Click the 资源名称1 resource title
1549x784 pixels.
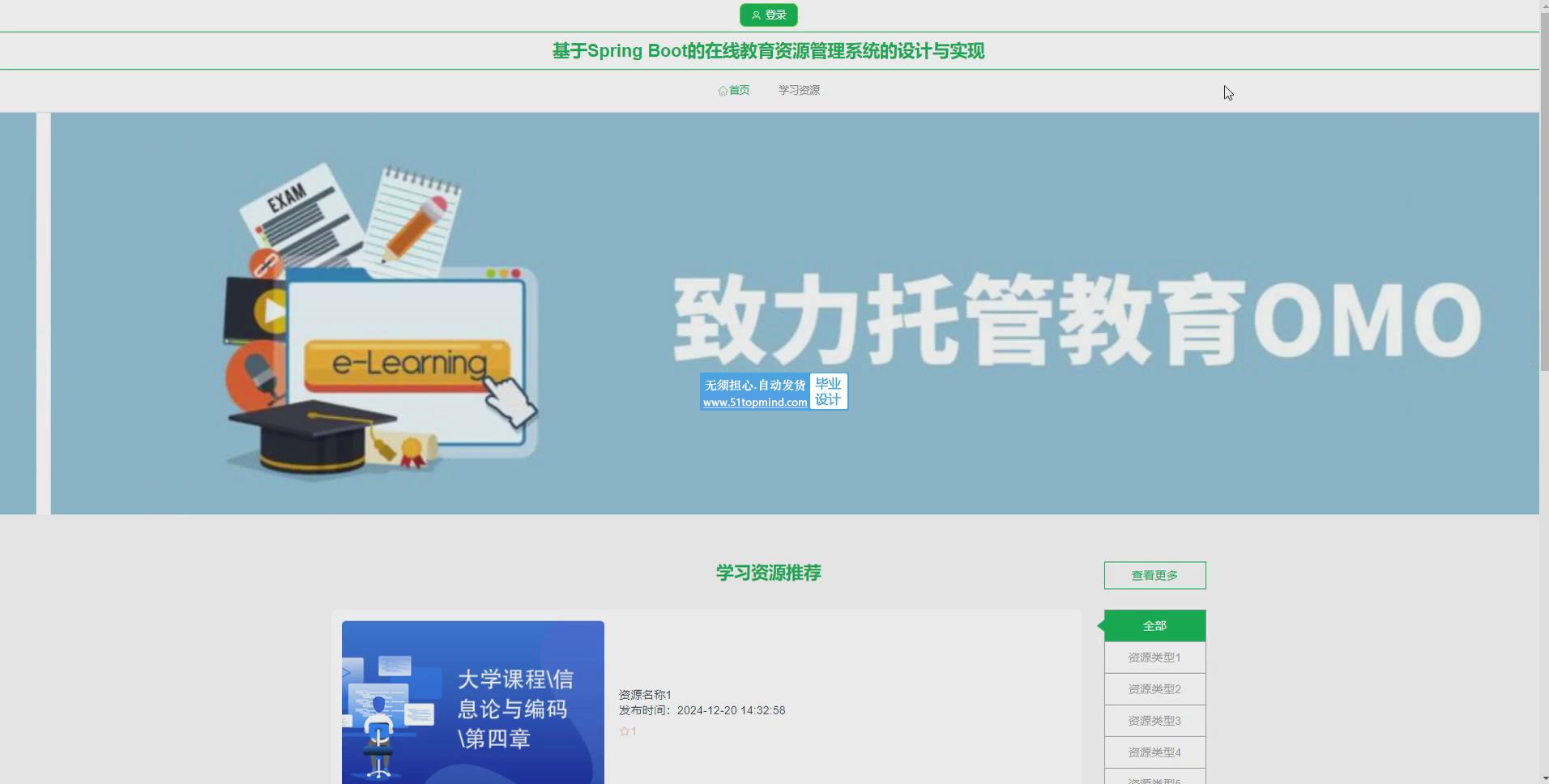click(645, 695)
